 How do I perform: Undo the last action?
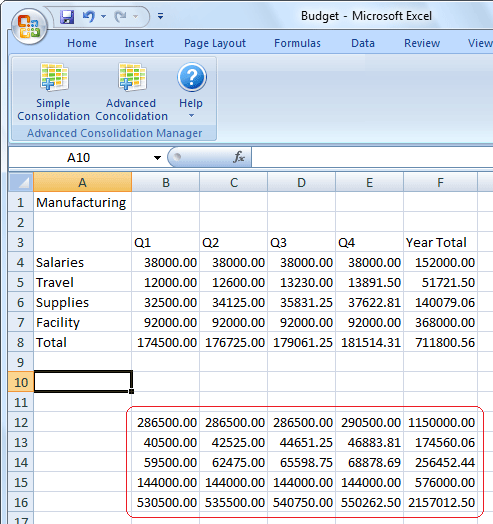click(89, 16)
